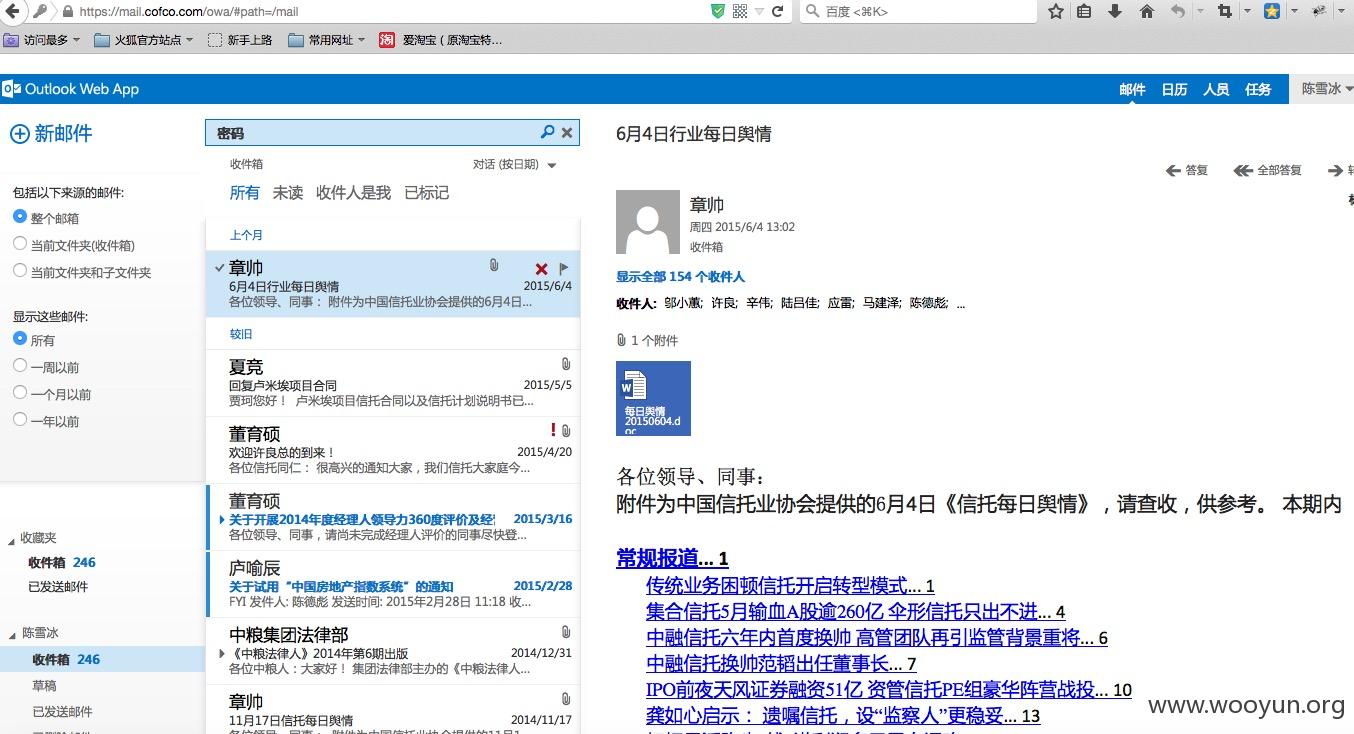Bookmark this page with the star icon
The image size is (1354, 734).
[x=1056, y=11]
